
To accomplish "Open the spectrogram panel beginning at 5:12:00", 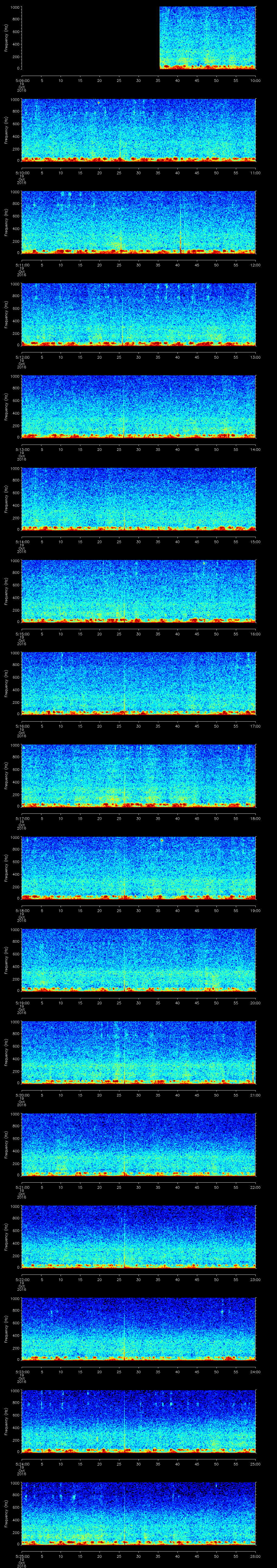I will click(139, 314).
